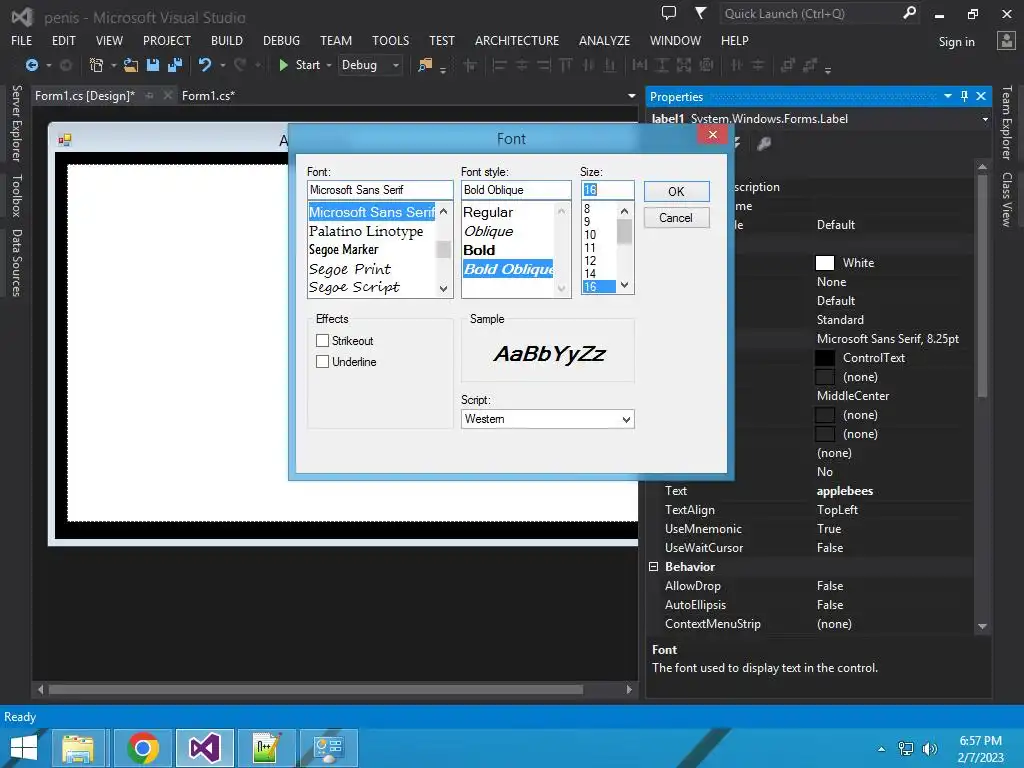
Task: Select Segoe Print in font list
Action: tap(350, 269)
